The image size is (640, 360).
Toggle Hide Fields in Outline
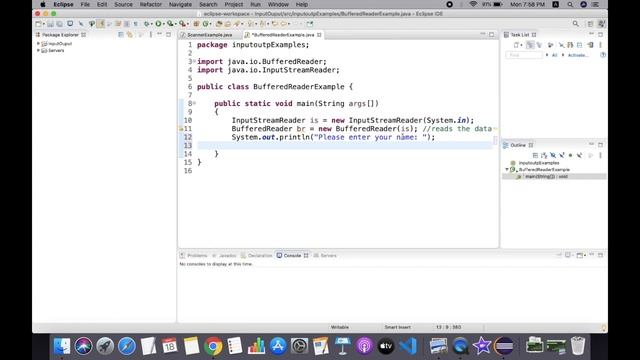pos(553,155)
